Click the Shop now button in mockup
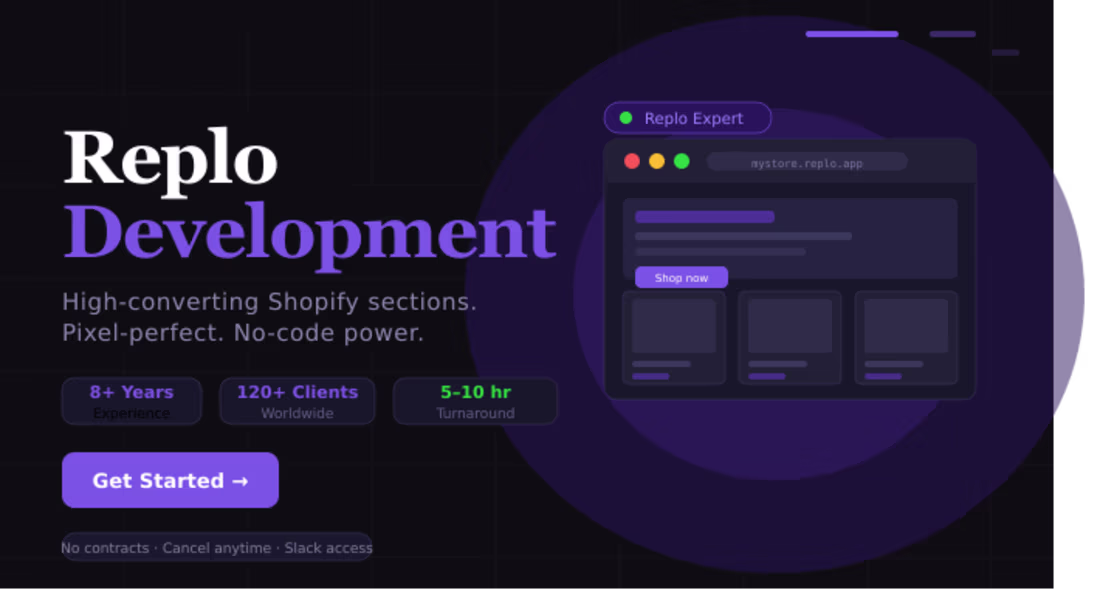Viewport: 1100px width, 604px height. coord(681,278)
